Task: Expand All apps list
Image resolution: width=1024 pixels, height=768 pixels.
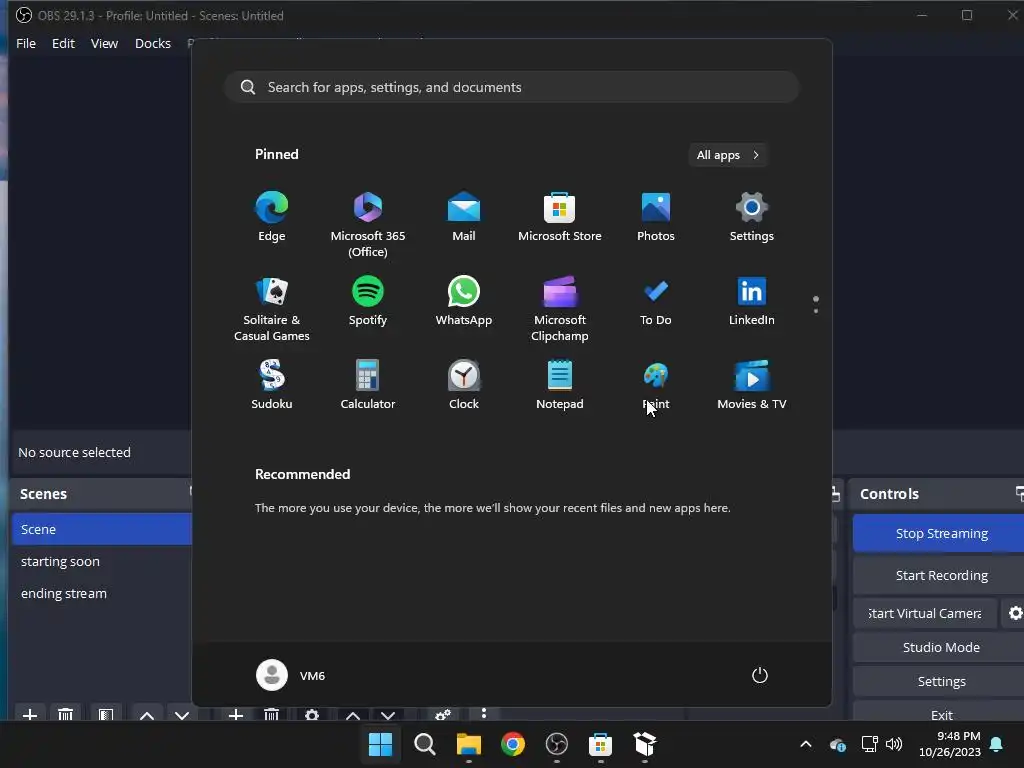Action: click(x=728, y=155)
